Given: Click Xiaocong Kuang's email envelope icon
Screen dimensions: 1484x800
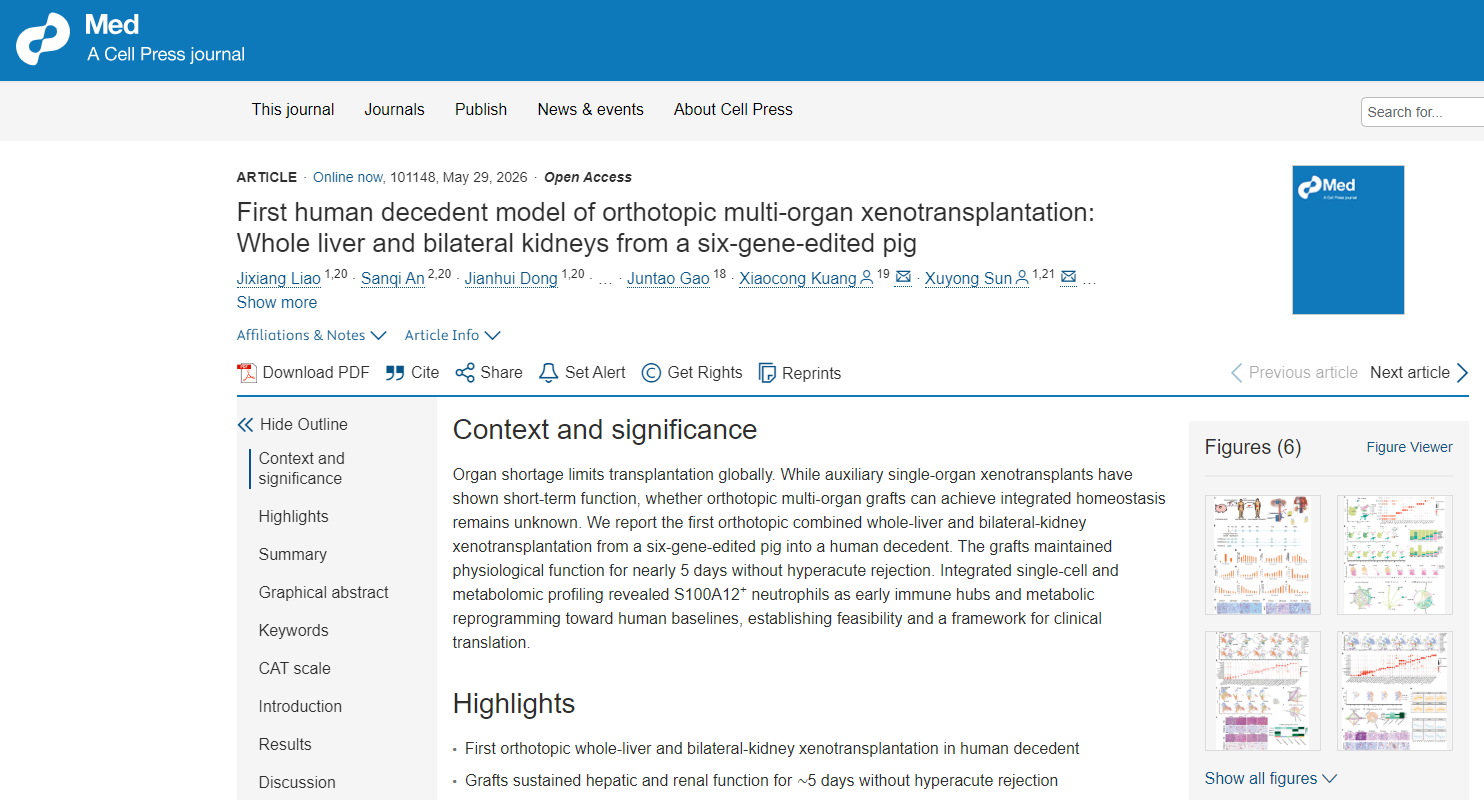Looking at the screenshot, I should 903,277.
